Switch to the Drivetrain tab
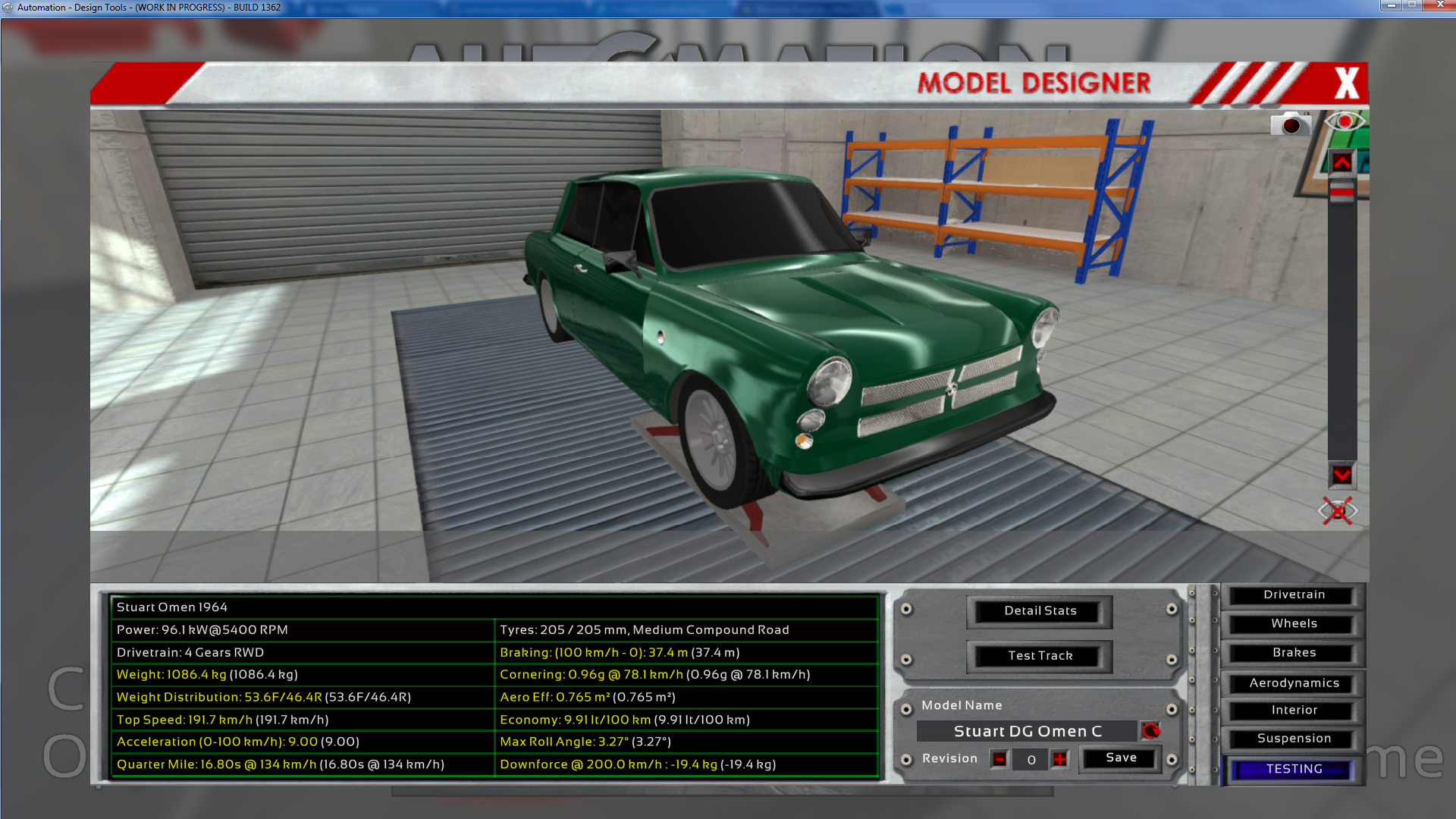1456x819 pixels. (1294, 595)
